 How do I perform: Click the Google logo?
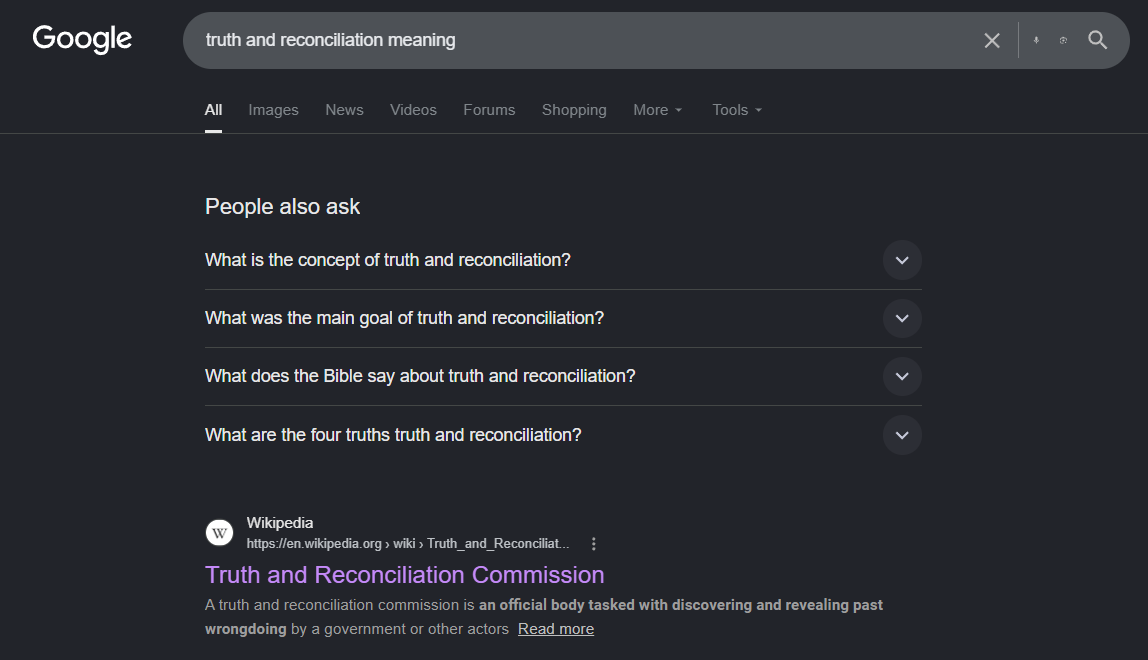[x=82, y=39]
